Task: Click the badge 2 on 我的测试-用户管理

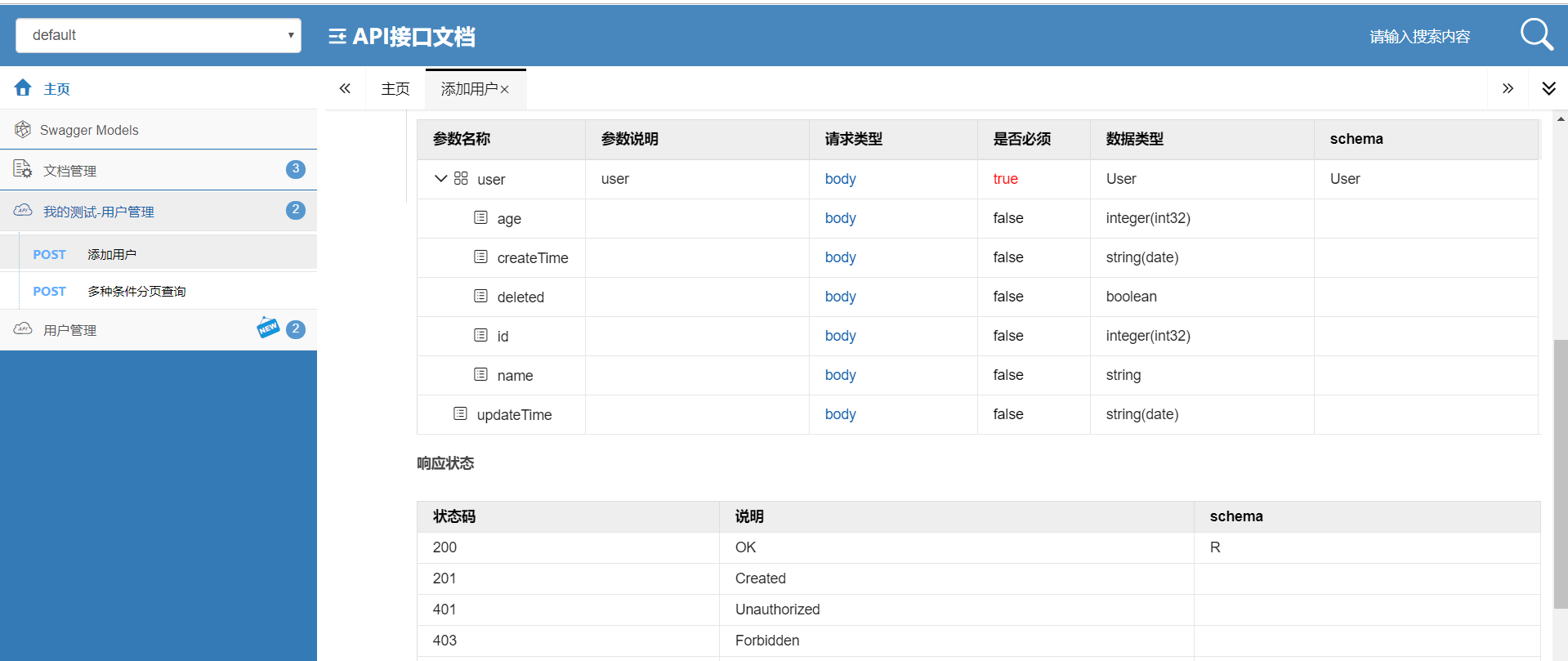Action: click(x=296, y=210)
